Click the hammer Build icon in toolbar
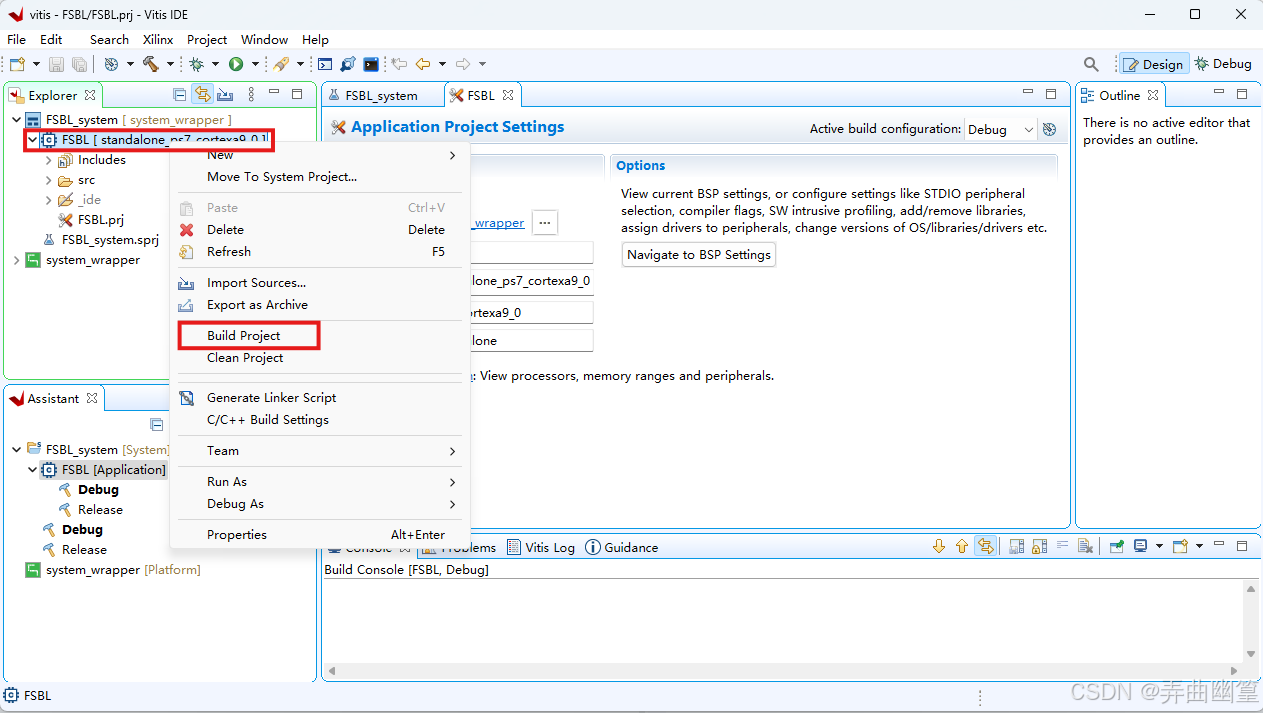 click(150, 64)
